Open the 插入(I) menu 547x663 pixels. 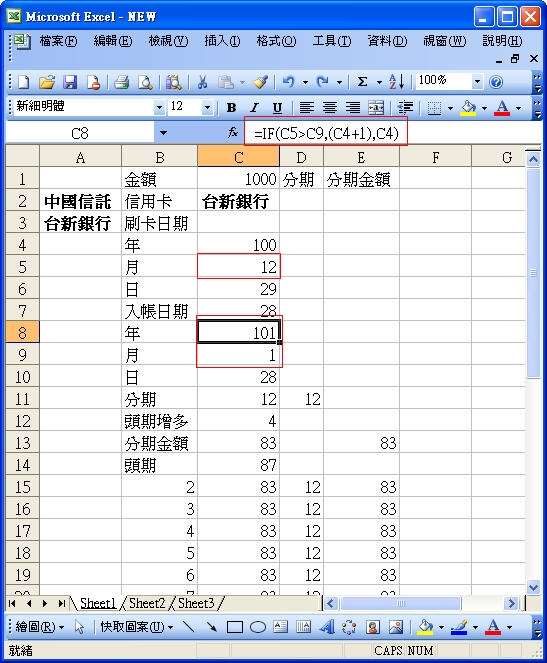pyautogui.click(x=222, y=41)
